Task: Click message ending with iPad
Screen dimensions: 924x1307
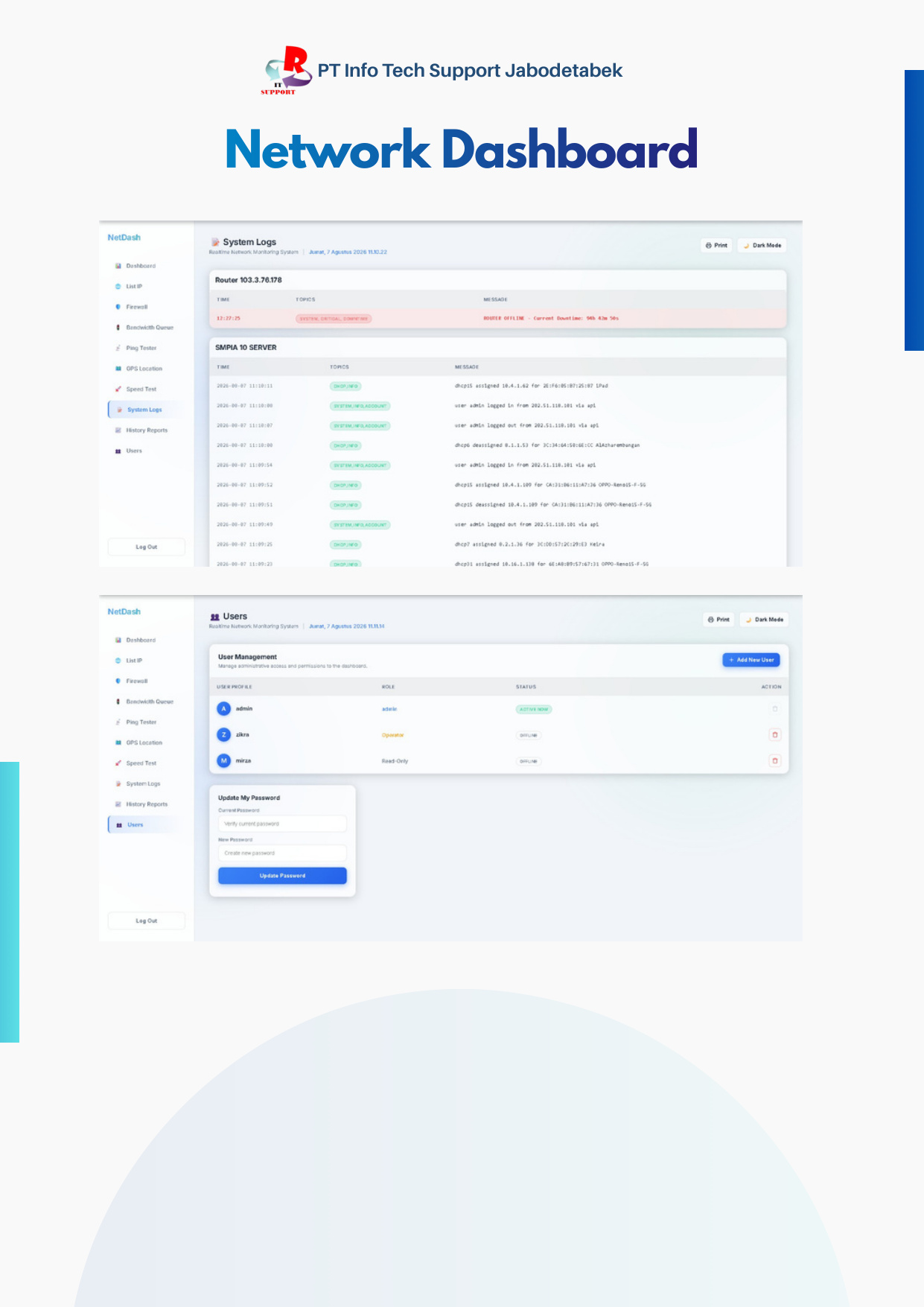Action: [532, 387]
